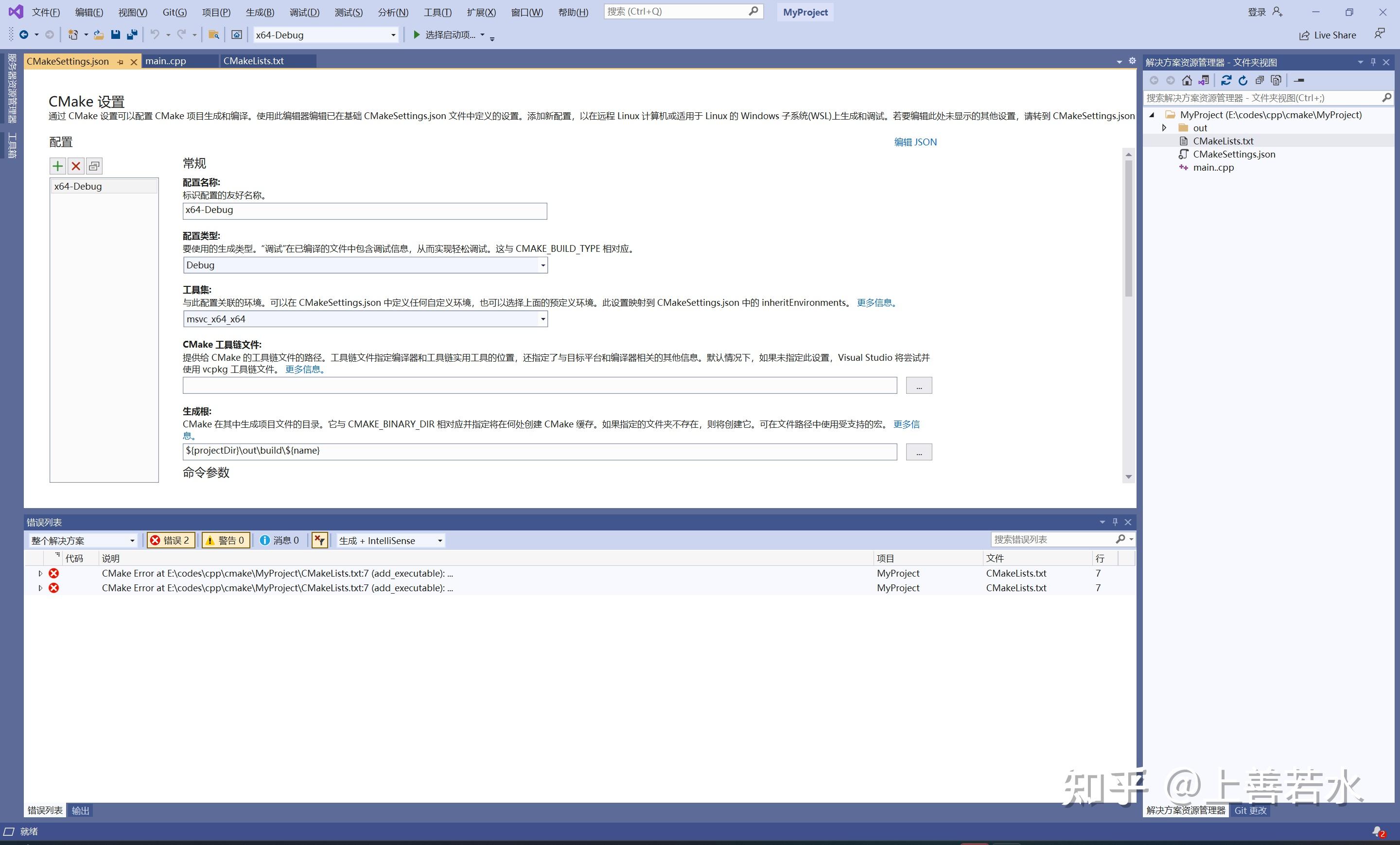The height and width of the screenshot is (845, 1400).
Task: Click the Home icon in Solution Explorer
Action: (1187, 80)
